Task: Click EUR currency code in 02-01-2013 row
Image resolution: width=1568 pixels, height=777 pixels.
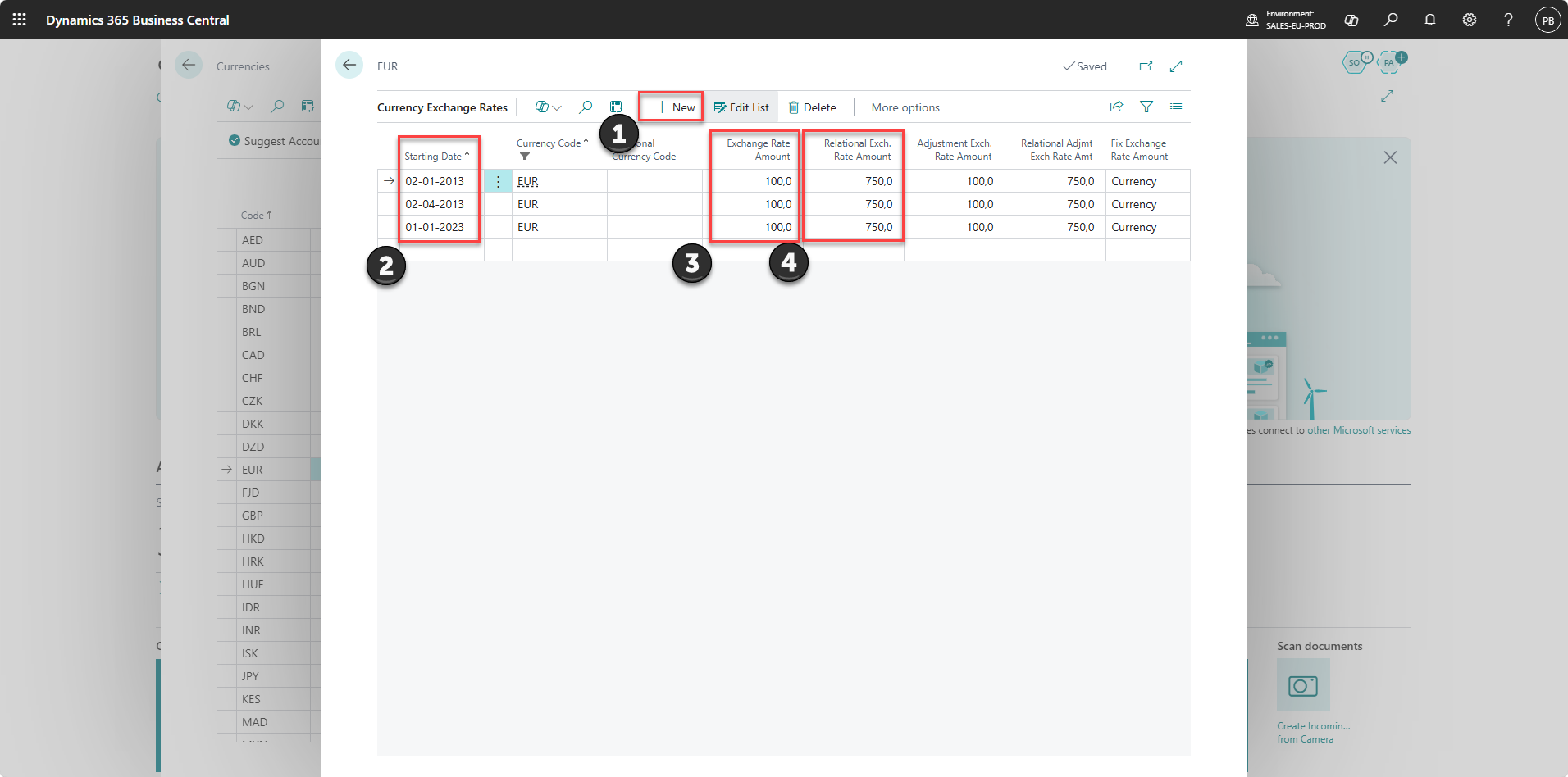Action: pyautogui.click(x=528, y=181)
